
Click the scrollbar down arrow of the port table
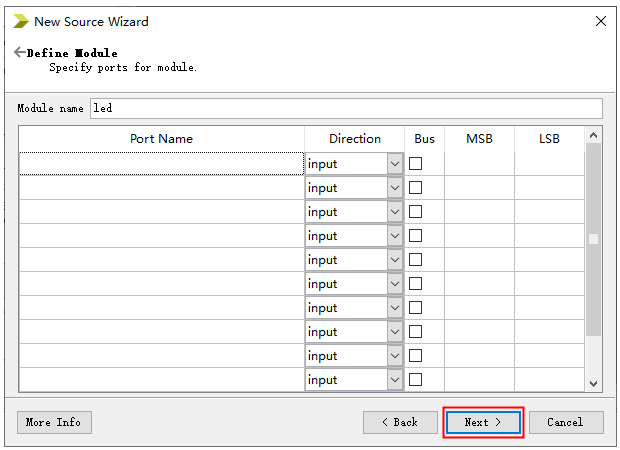click(593, 383)
